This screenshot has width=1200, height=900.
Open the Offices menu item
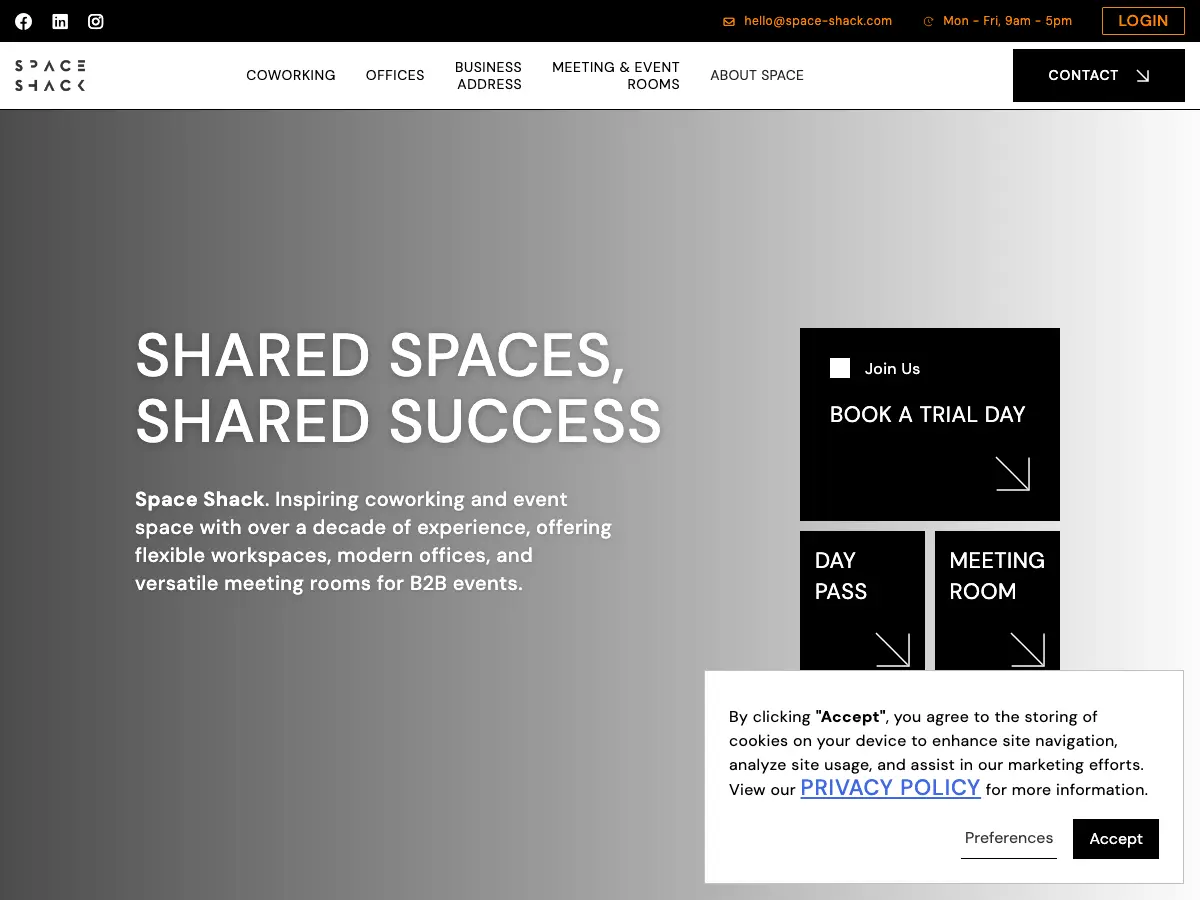coord(395,75)
